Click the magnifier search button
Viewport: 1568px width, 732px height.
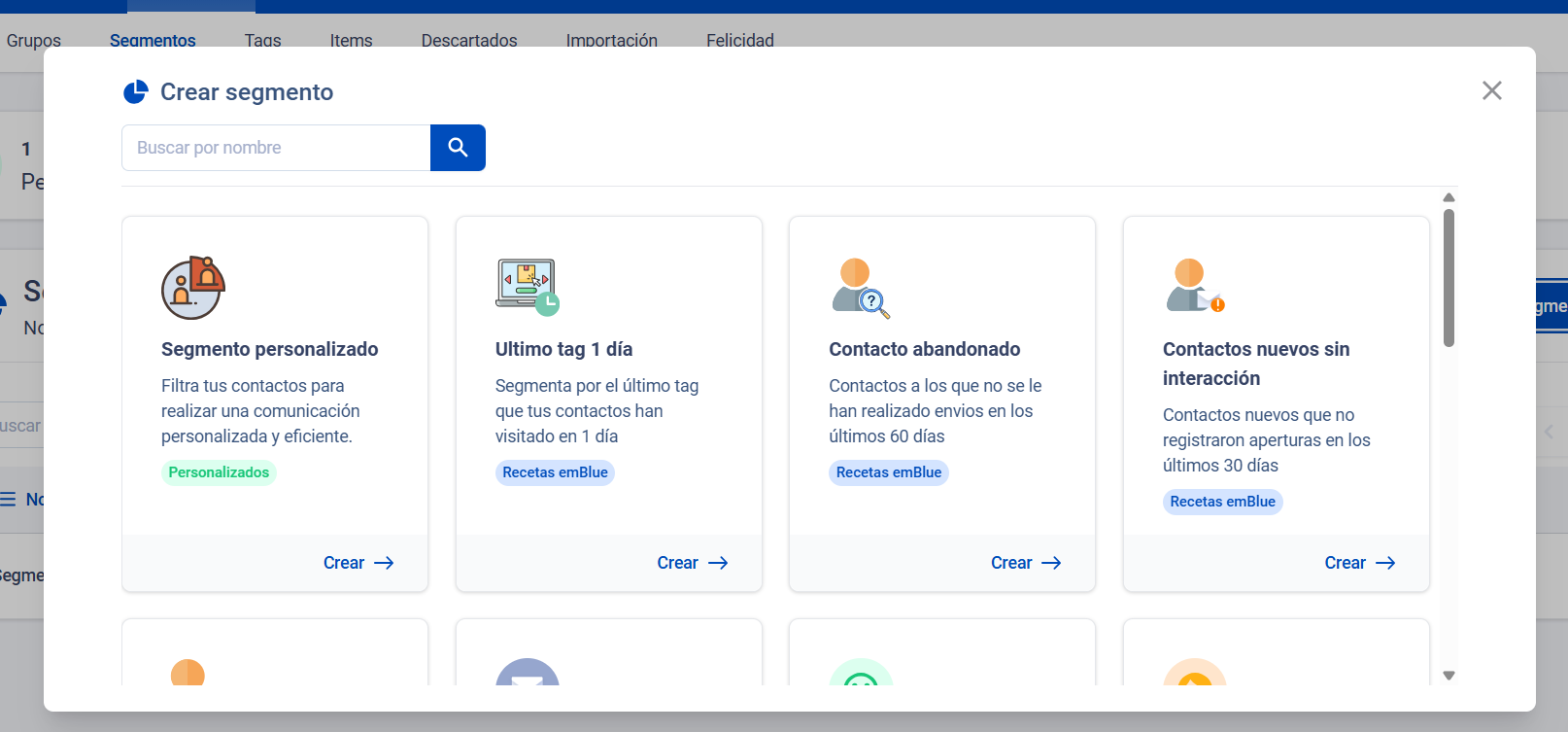point(458,148)
